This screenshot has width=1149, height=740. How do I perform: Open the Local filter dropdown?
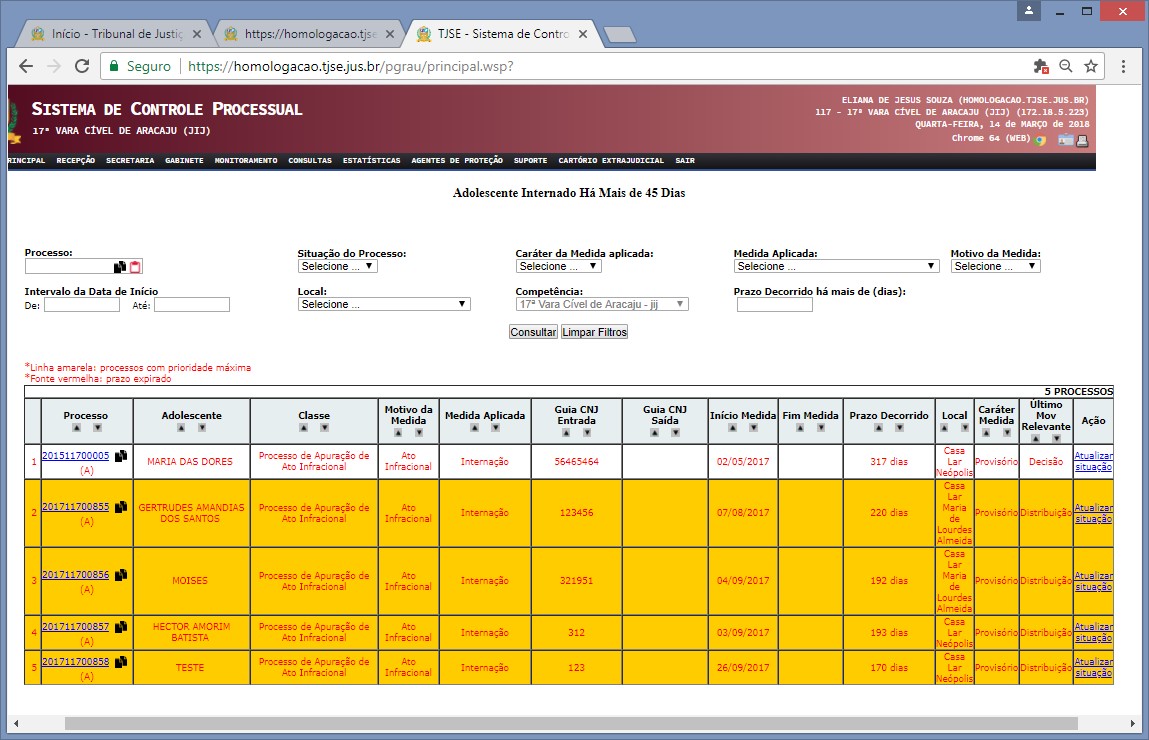[x=384, y=304]
